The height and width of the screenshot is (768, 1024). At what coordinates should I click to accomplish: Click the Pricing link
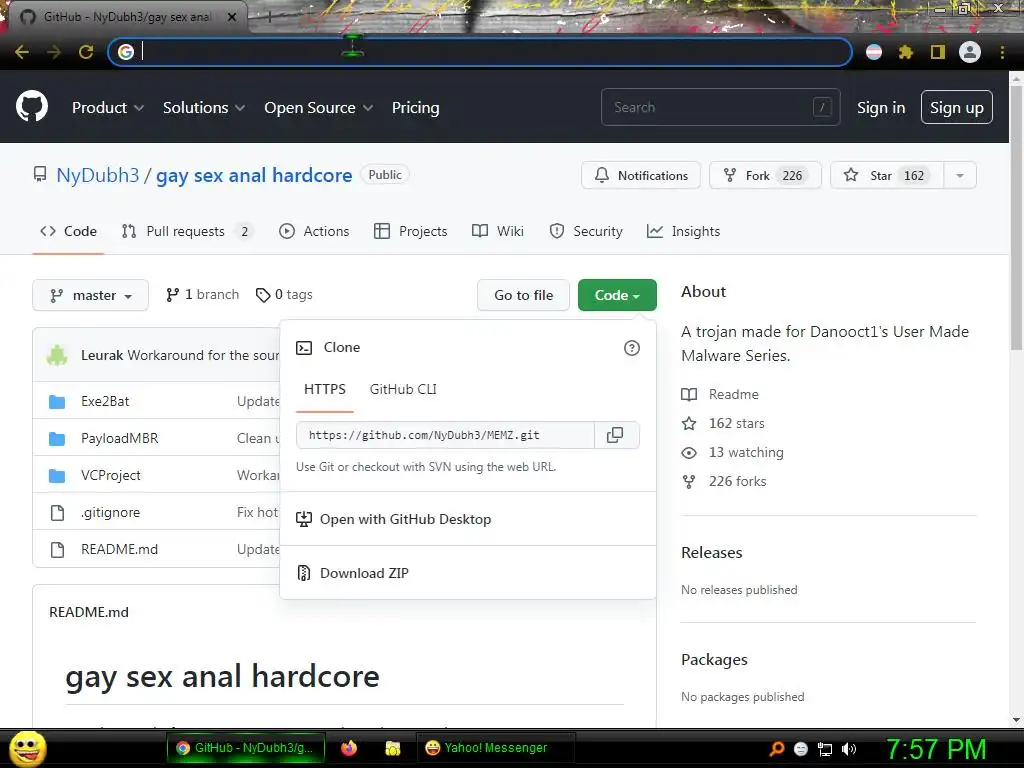415,108
